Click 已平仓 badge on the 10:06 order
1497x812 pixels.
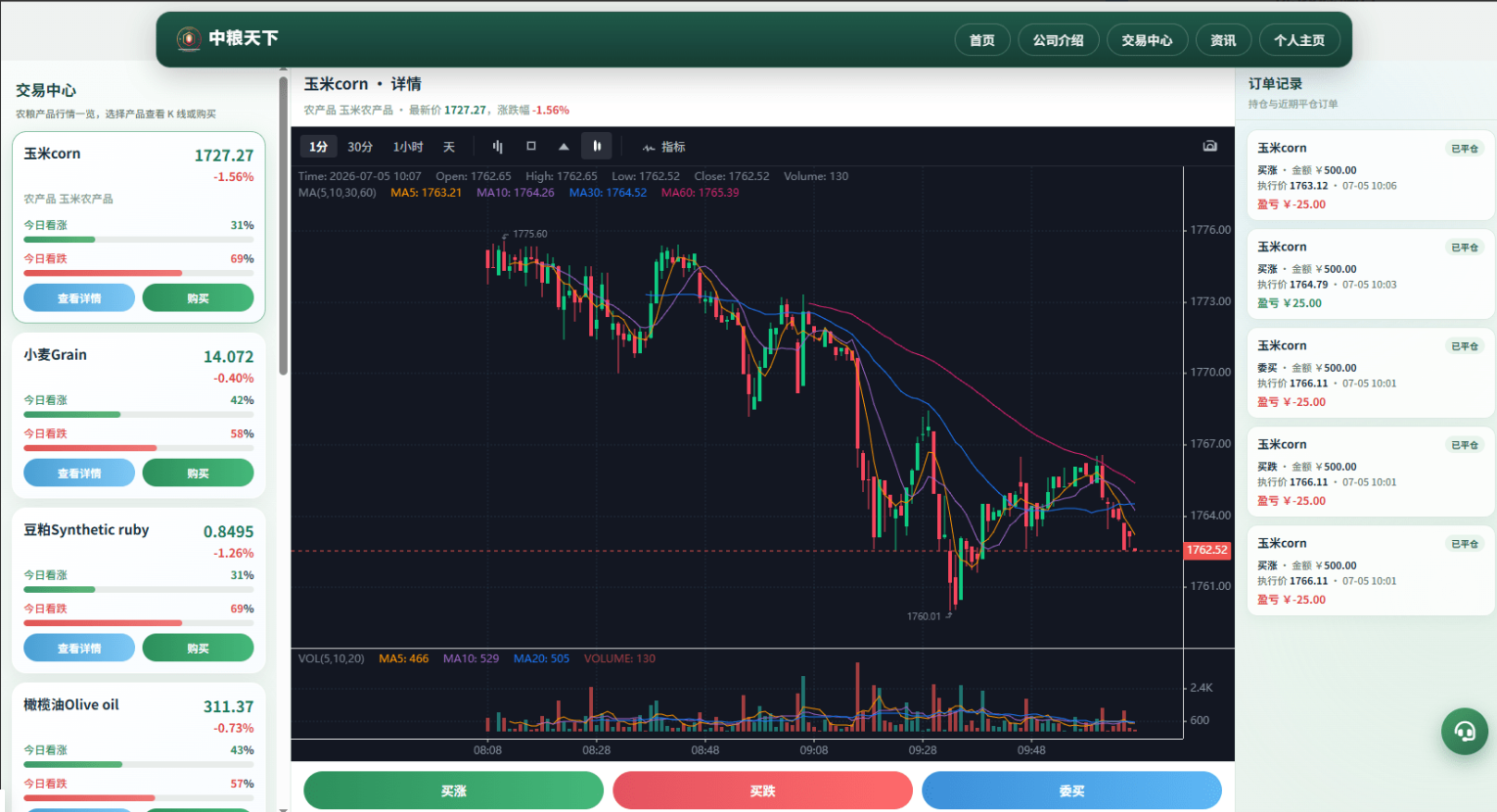click(x=1465, y=149)
